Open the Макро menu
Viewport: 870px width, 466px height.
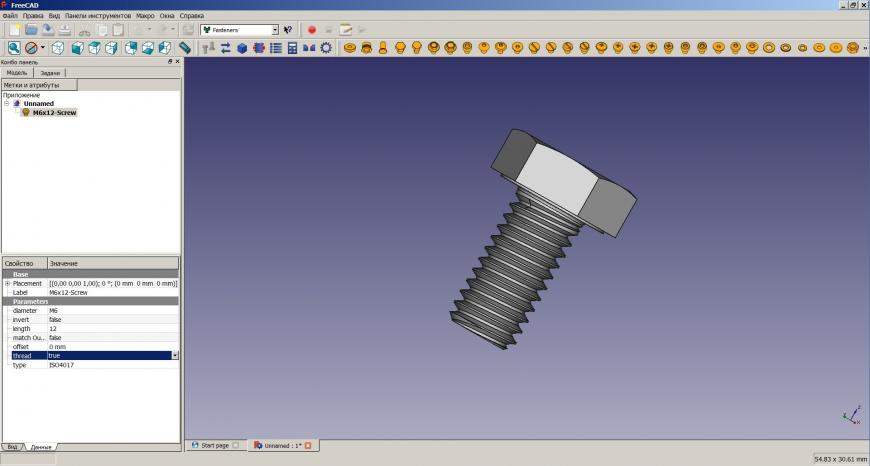coord(145,16)
